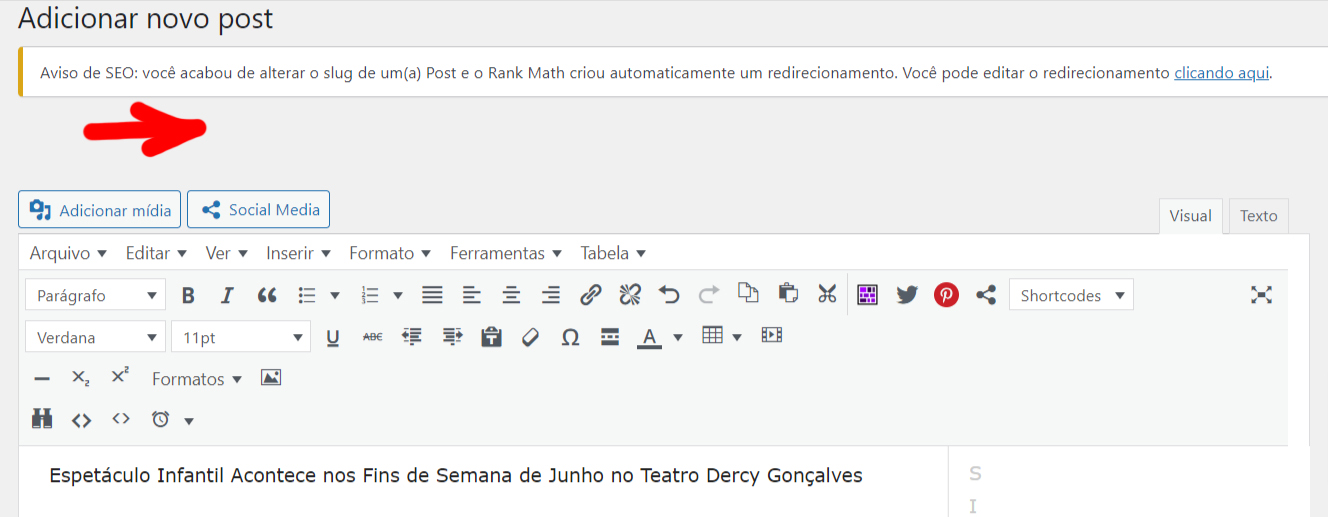Switch to the Texto editor tab

(1258, 216)
